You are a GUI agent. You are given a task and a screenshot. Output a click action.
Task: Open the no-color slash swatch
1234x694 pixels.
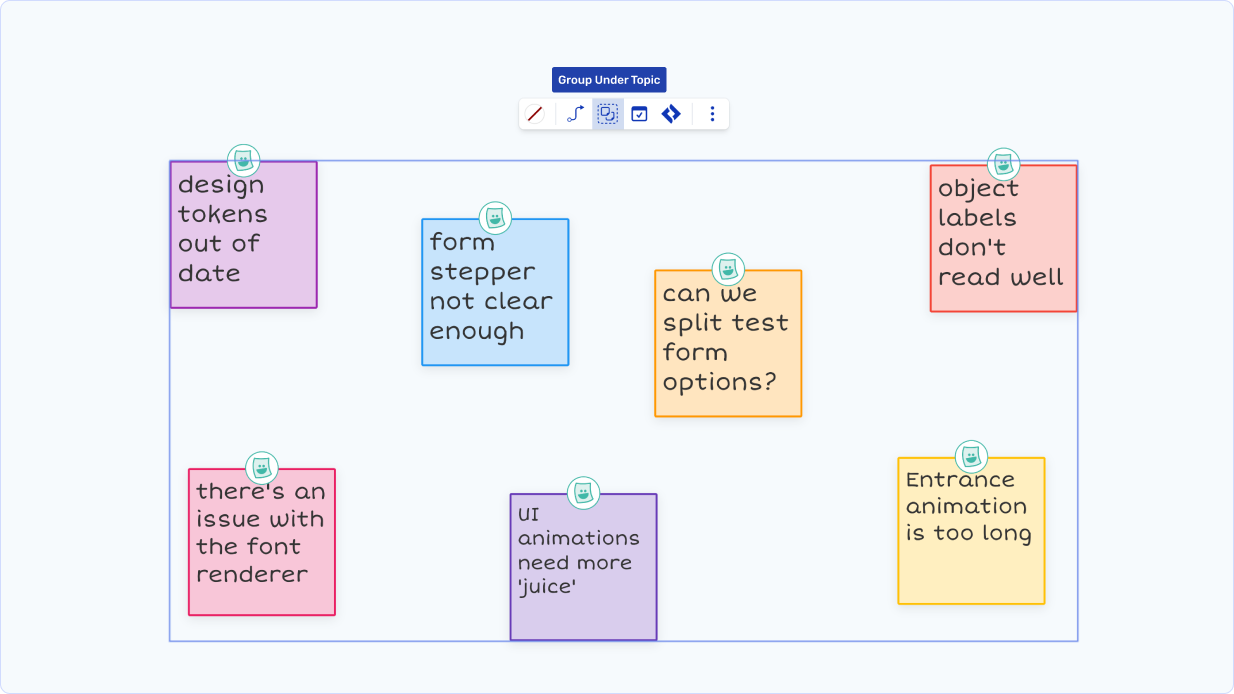[x=535, y=114]
